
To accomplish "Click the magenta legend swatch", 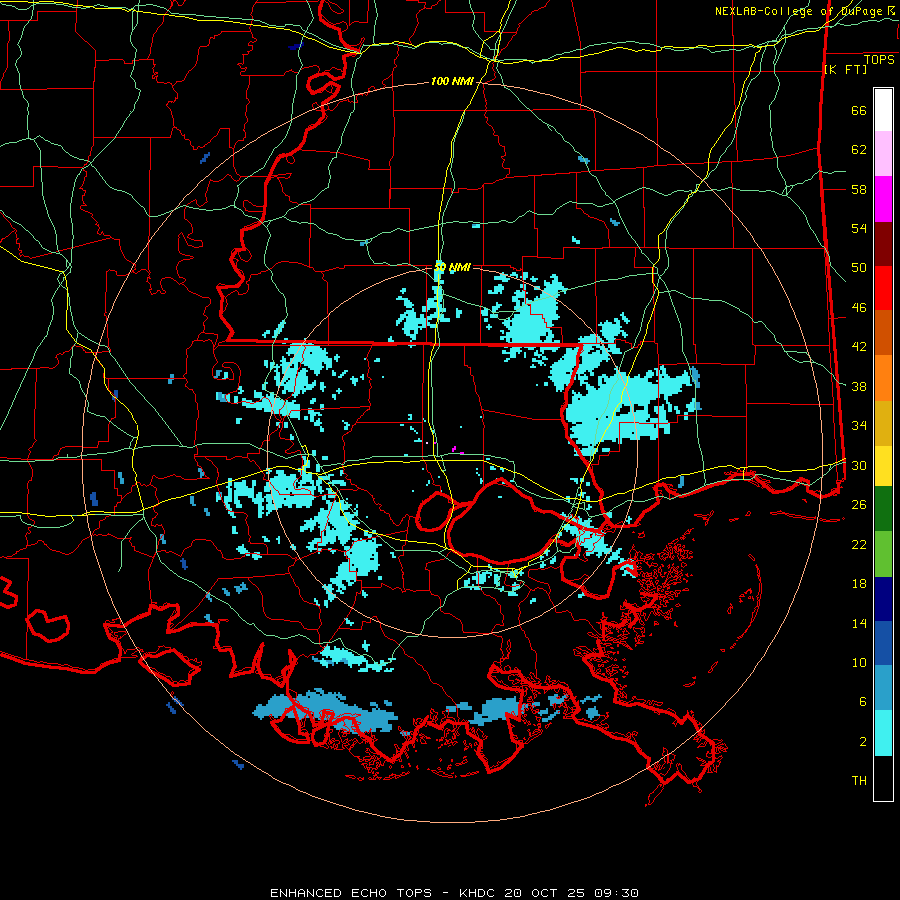I will coord(883,199).
